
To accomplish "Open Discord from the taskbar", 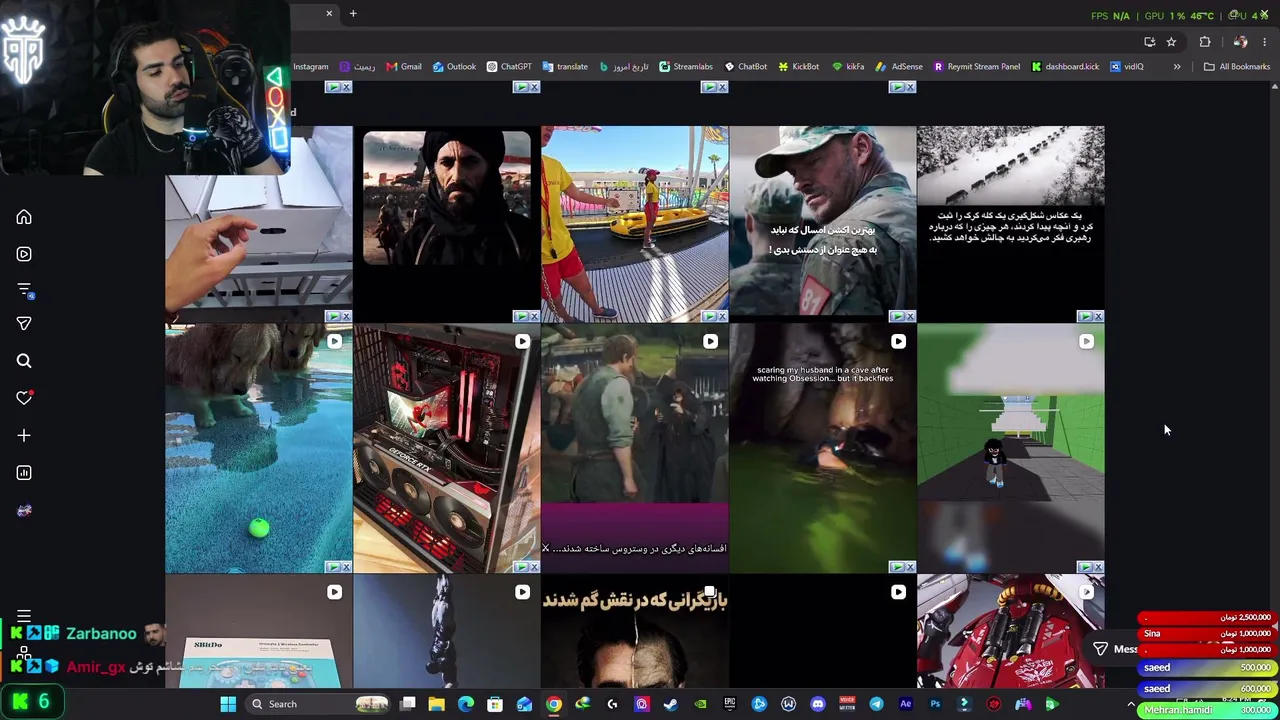I will [818, 704].
